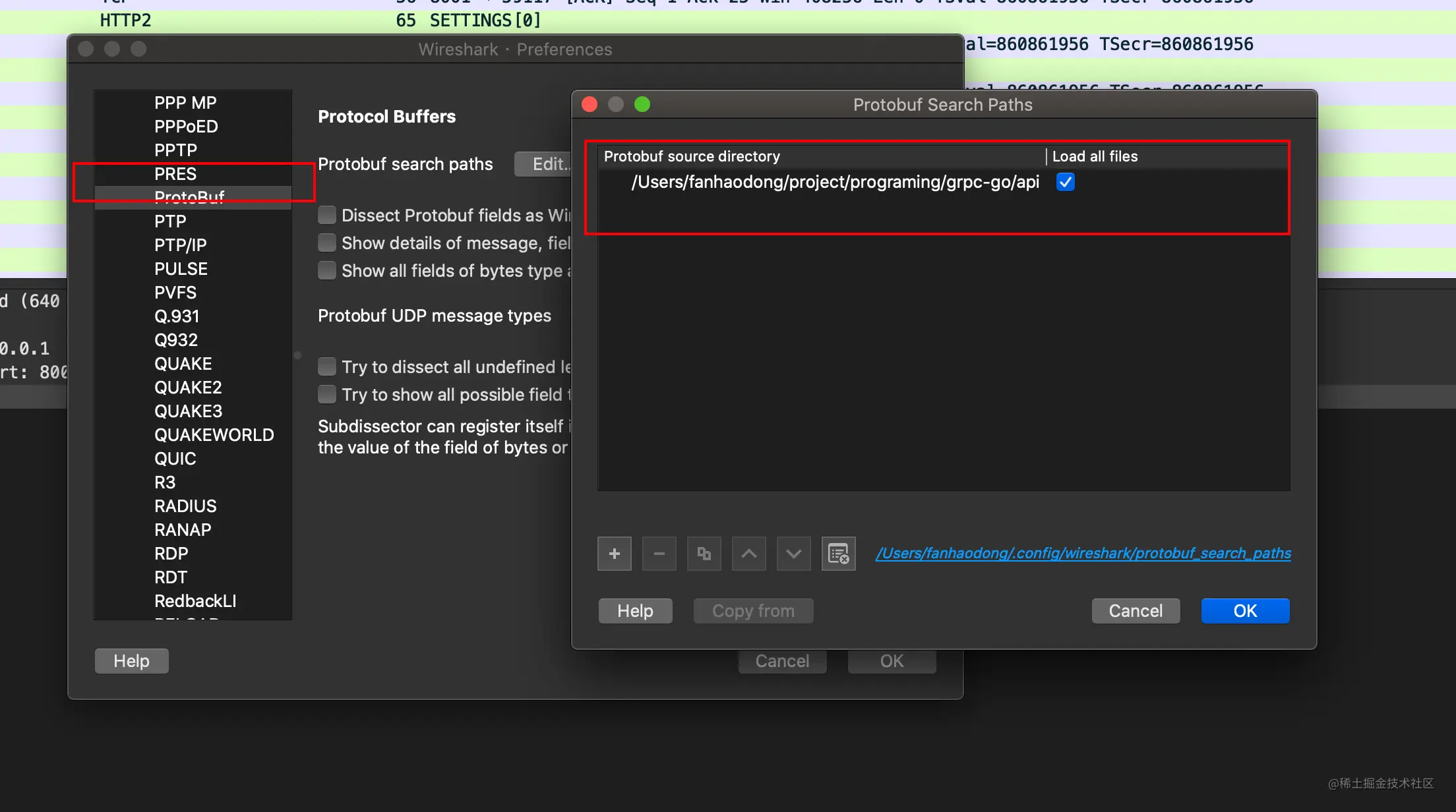Select PPTP in the protocol list
The image size is (1456, 812).
(193, 150)
